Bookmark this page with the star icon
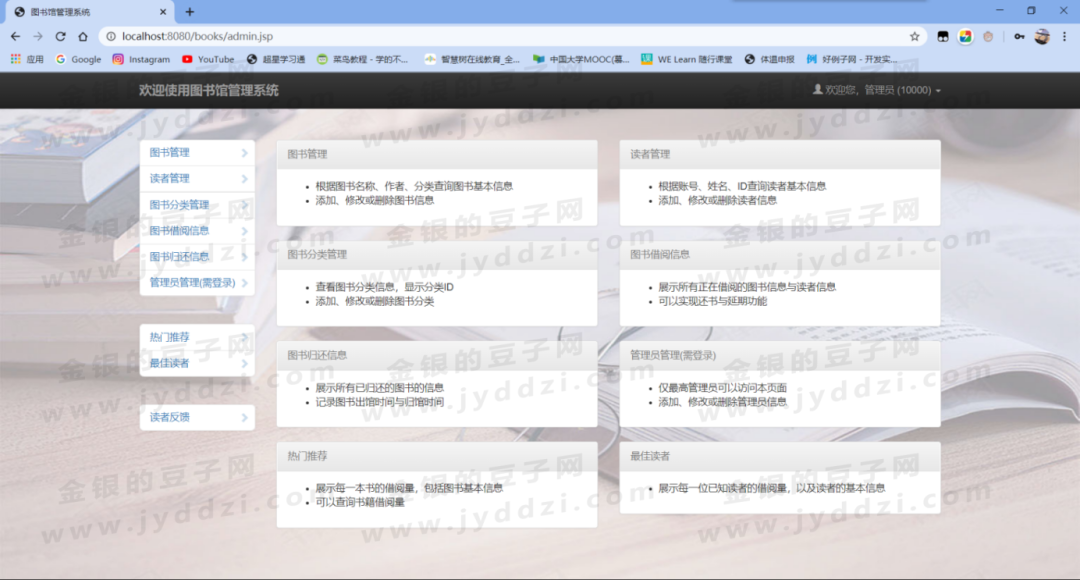This screenshot has height=580, width=1080. [x=915, y=37]
